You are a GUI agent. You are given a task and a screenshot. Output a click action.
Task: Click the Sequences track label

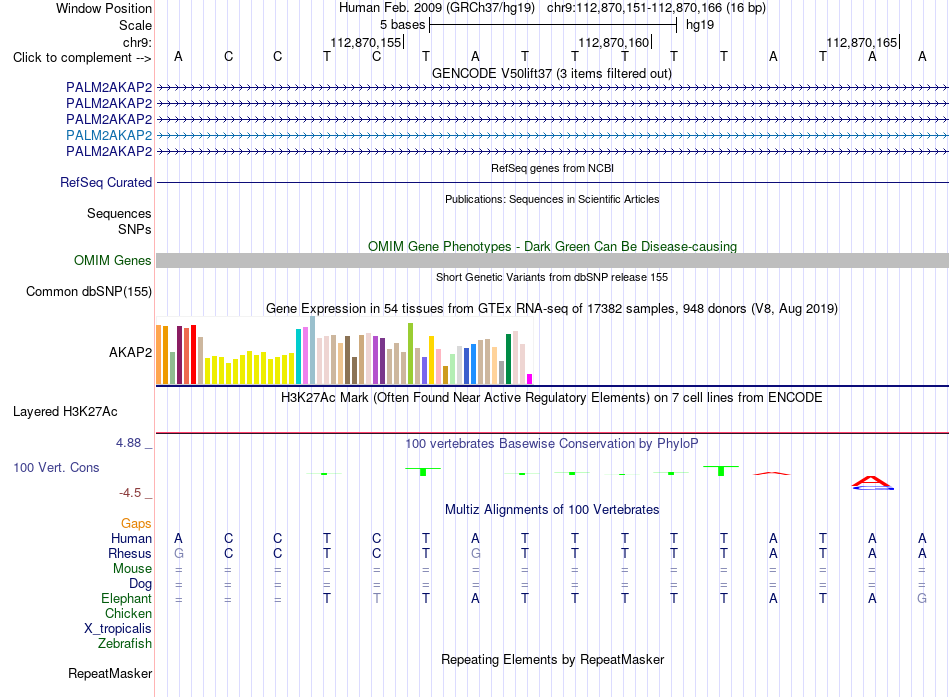tap(119, 213)
